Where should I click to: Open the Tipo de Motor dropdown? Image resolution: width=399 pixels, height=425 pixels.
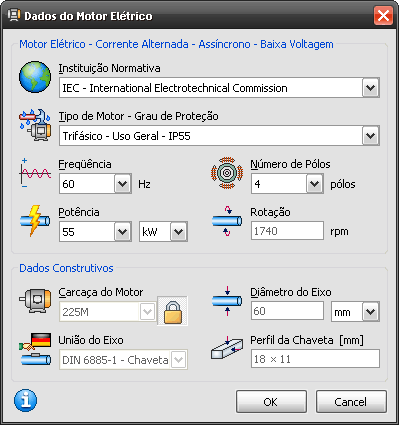371,136
